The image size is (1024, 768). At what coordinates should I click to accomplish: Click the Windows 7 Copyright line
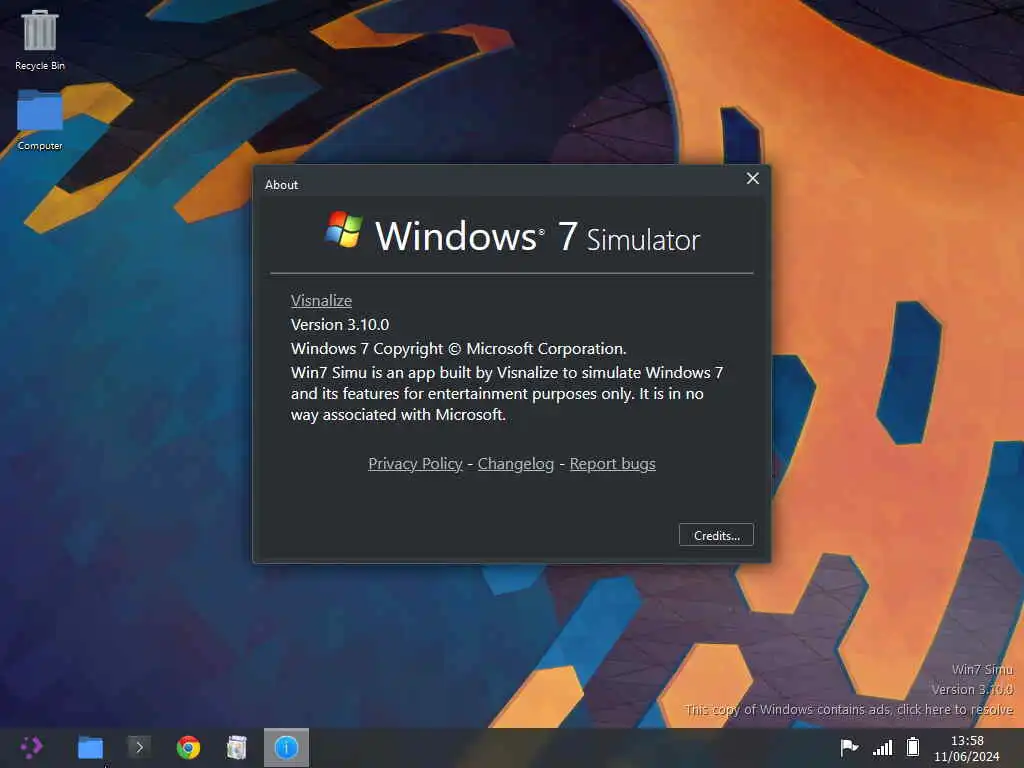[458, 349]
